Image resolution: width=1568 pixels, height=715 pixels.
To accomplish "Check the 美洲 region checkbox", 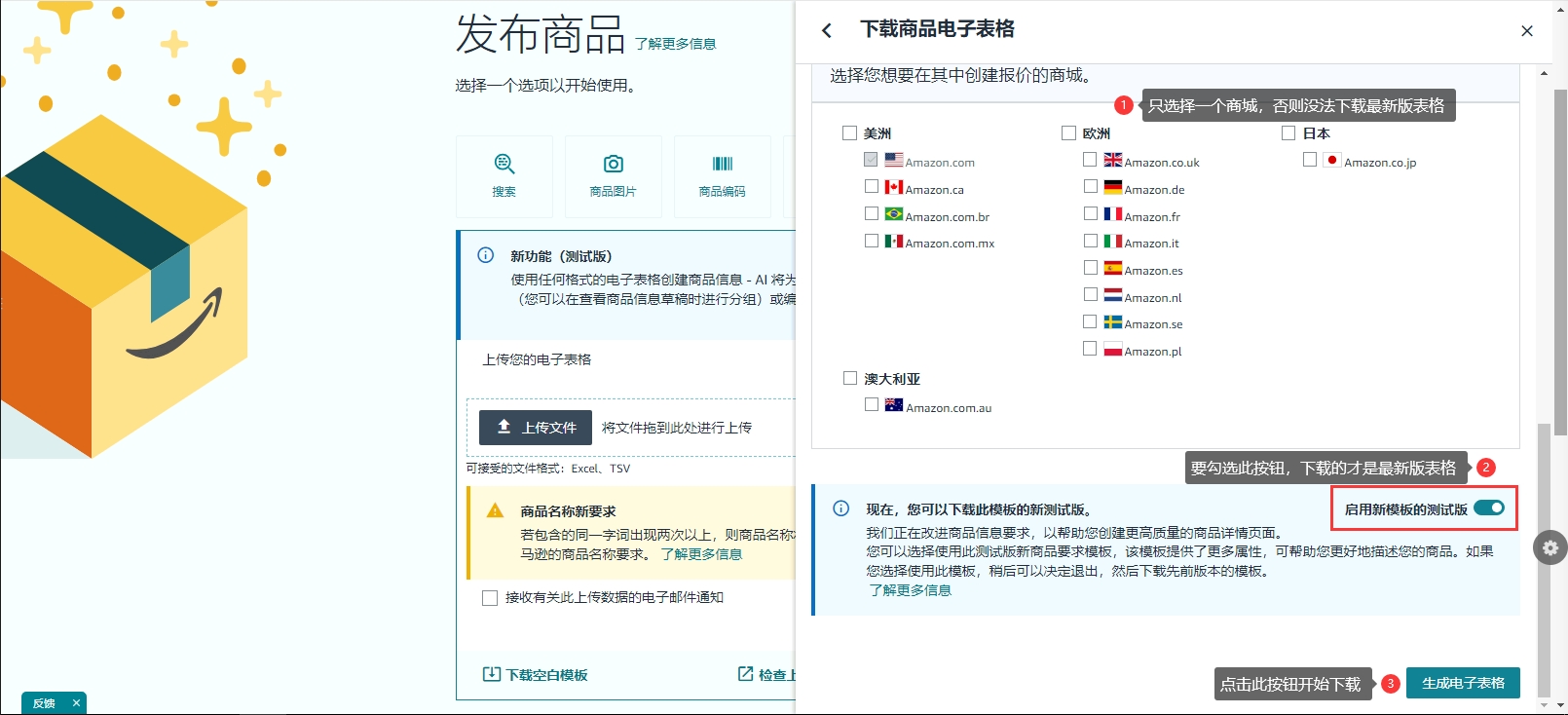I will point(849,132).
